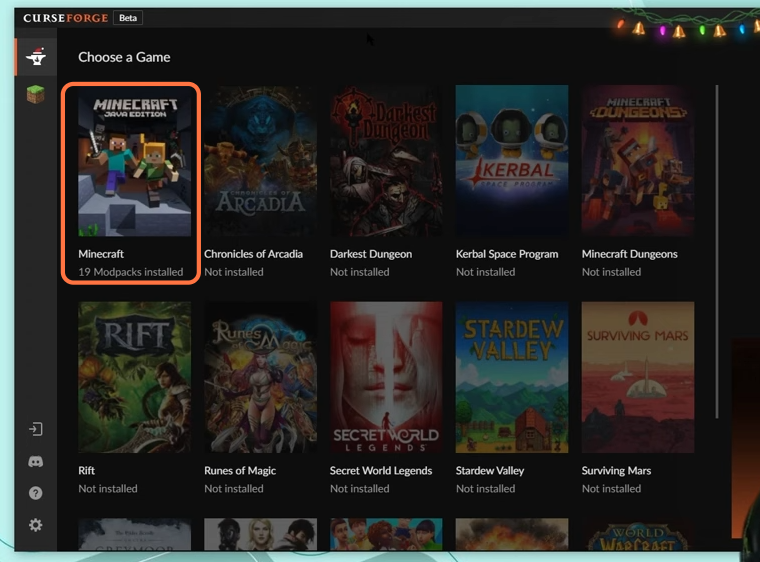Click the 'Chronicles of Arcadia' title text
Viewport: 760px width, 562px height.
[253, 254]
